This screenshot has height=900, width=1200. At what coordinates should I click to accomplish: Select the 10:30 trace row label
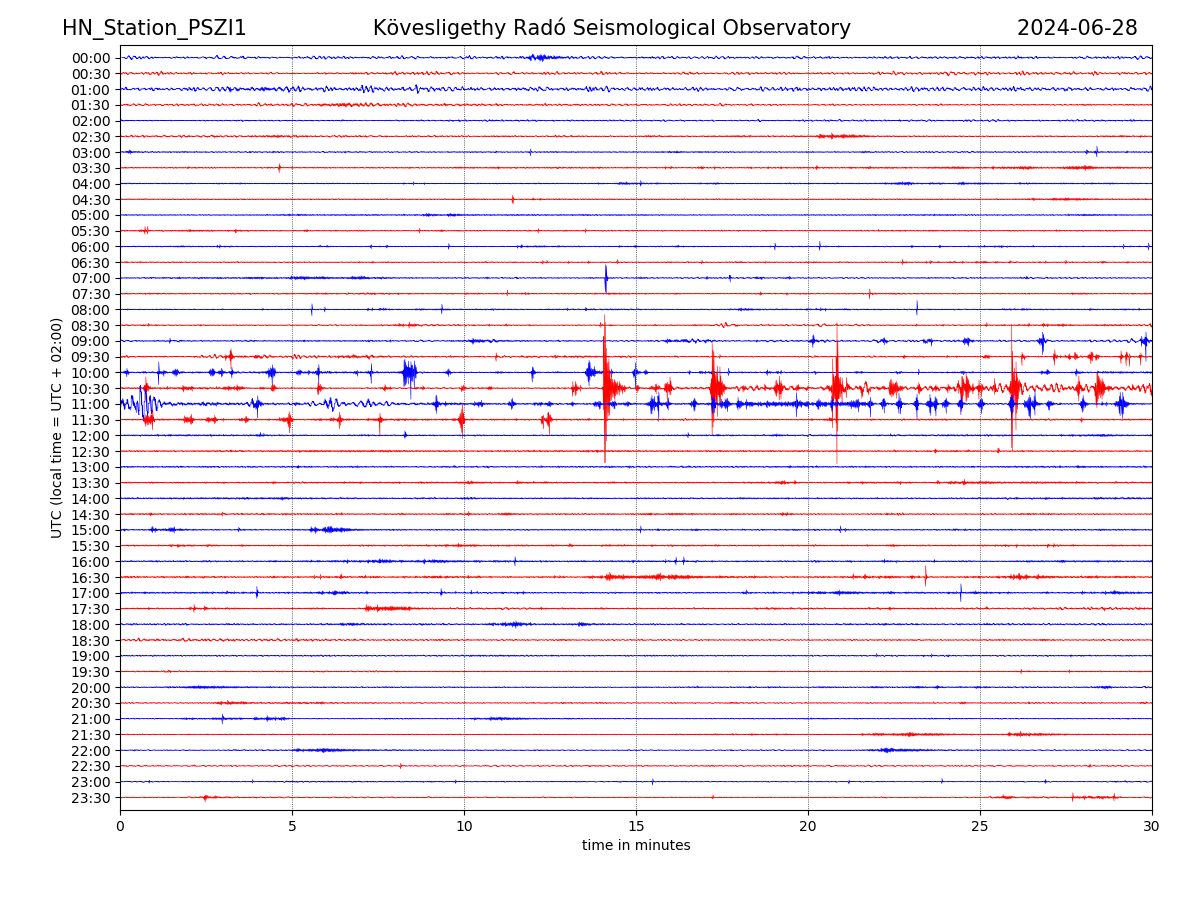tap(91, 389)
